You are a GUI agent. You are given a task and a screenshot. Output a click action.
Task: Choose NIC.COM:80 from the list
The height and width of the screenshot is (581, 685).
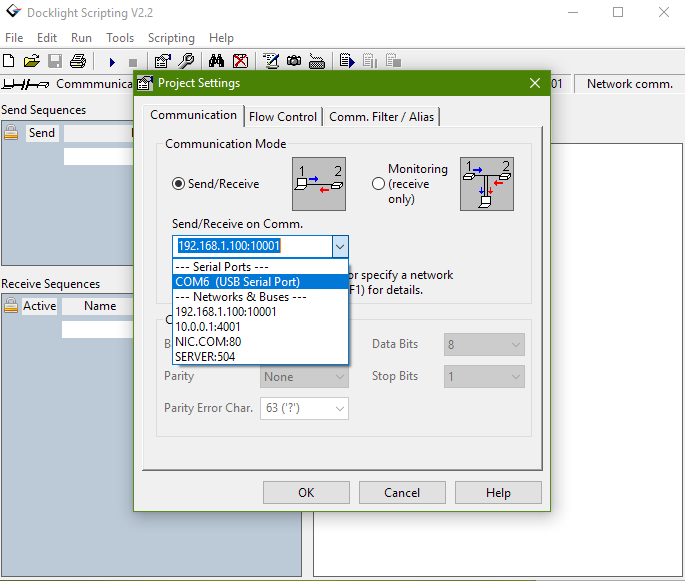(x=260, y=342)
